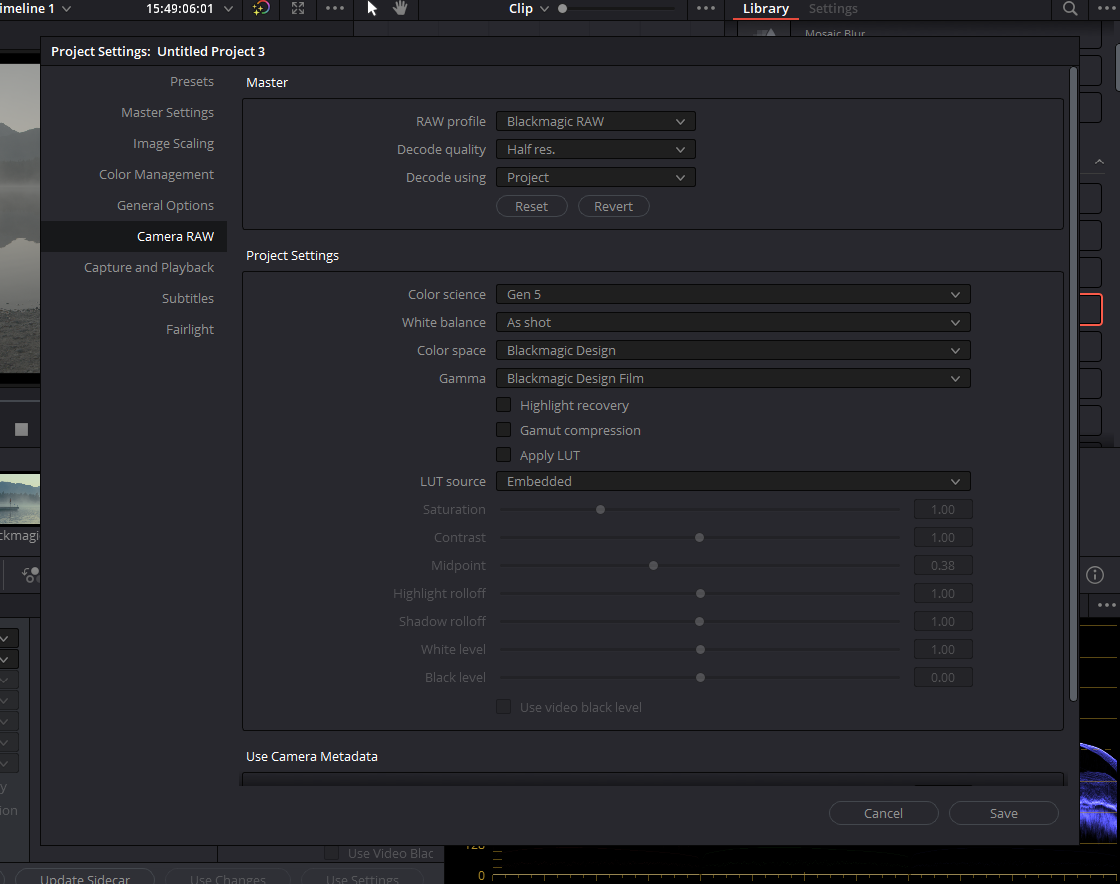Click the settings dialog vertical scrollbar

(1072, 384)
